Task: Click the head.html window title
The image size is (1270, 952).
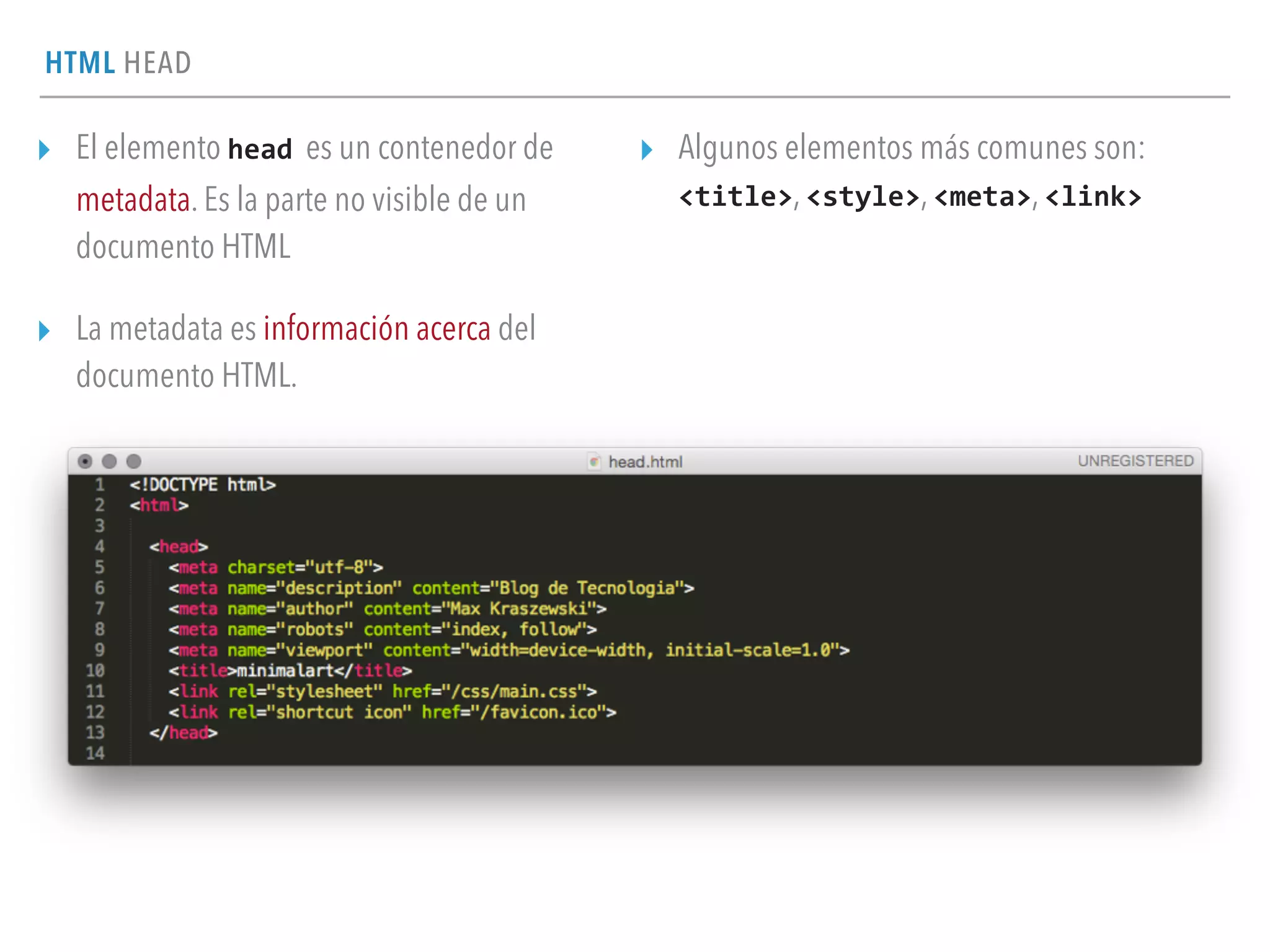Action: pyautogui.click(x=645, y=462)
